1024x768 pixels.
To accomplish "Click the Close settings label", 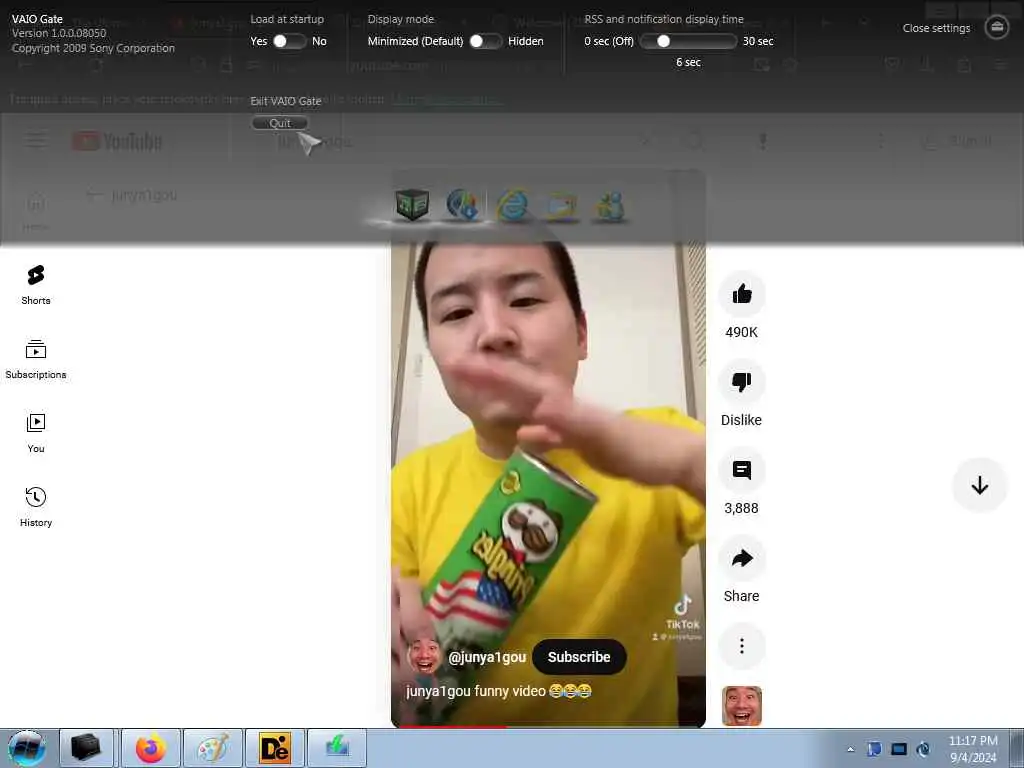I will pos(936,28).
